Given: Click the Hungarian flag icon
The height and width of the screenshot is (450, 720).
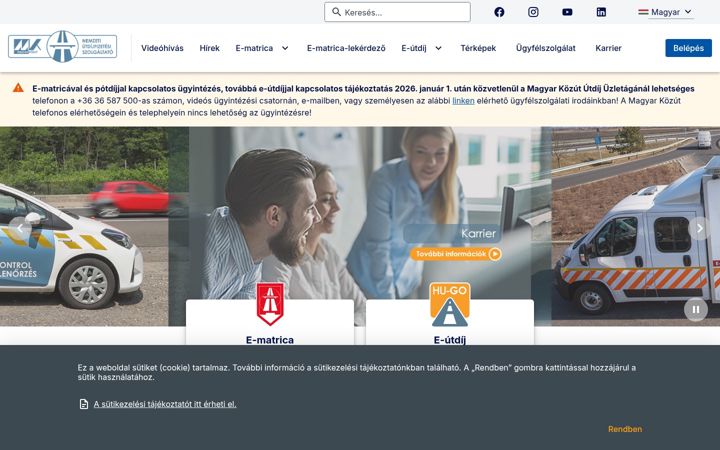Looking at the screenshot, I should point(643,12).
